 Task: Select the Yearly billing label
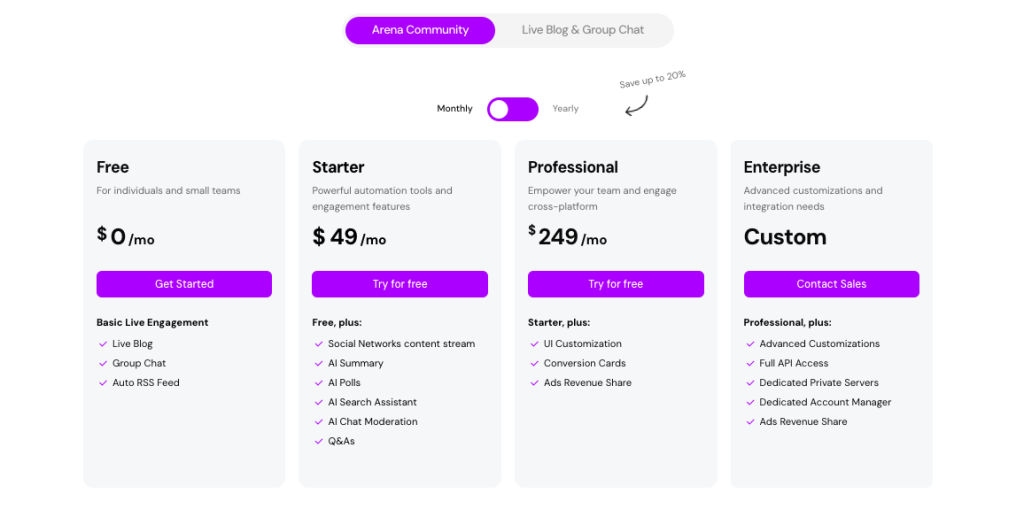click(566, 109)
